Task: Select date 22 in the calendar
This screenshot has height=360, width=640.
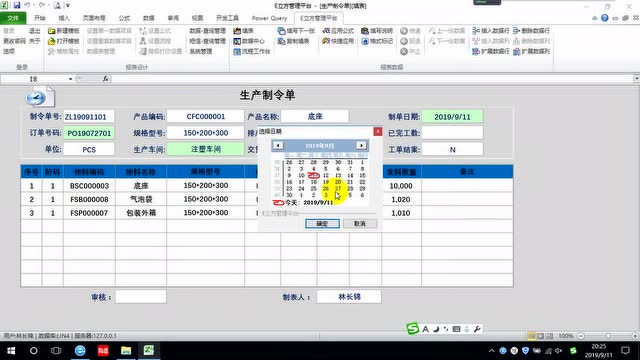Action: [362, 182]
